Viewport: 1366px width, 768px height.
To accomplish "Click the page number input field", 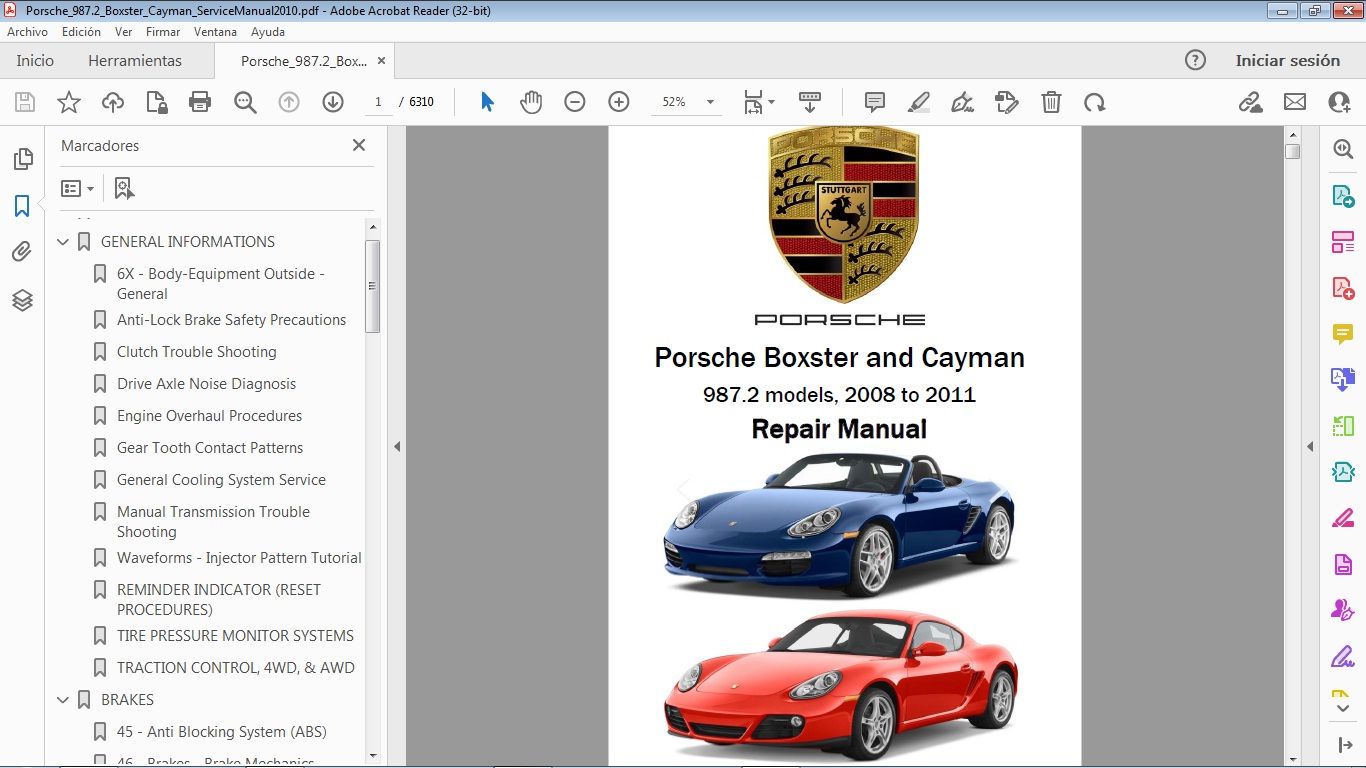I will (378, 102).
